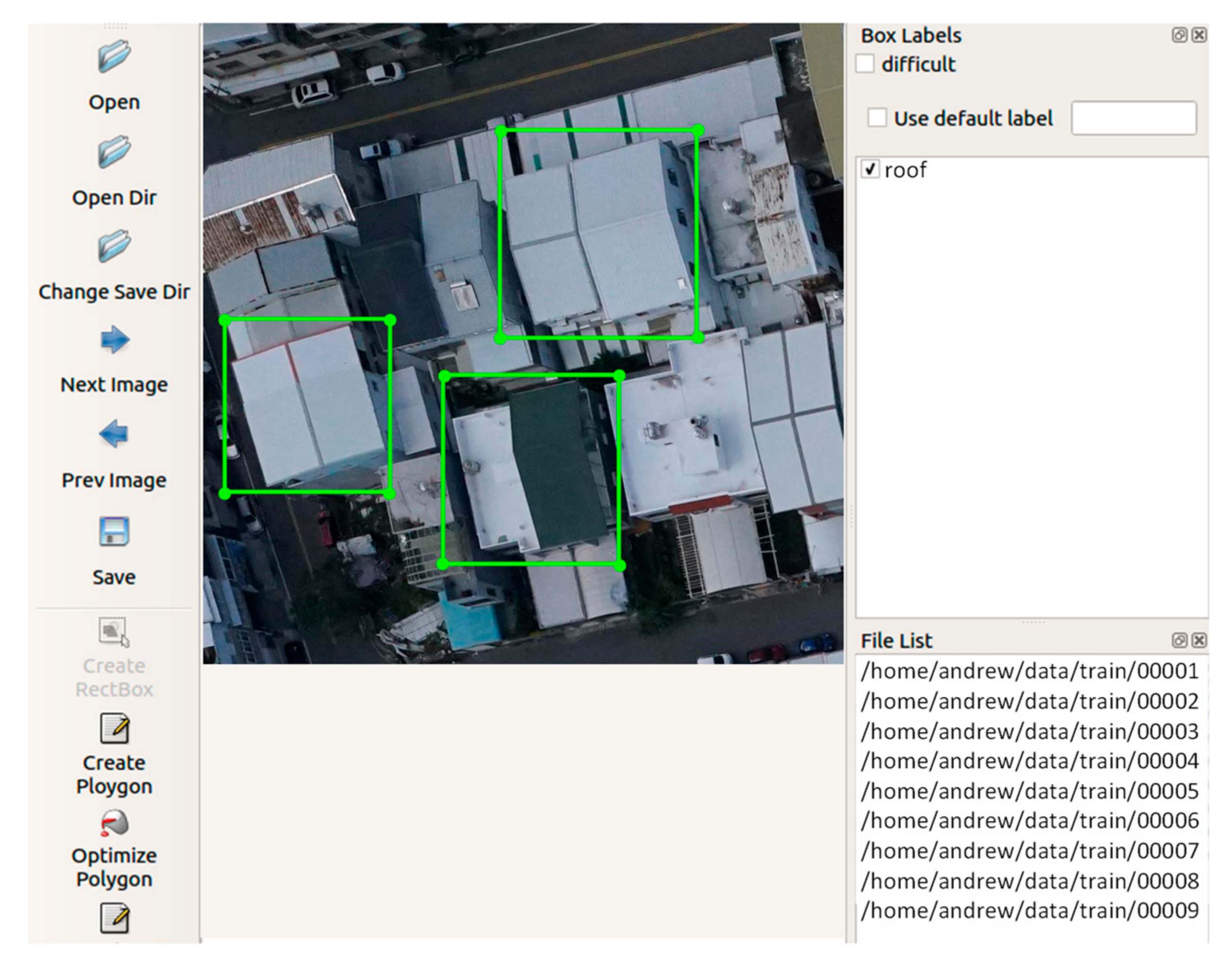Screen dimensions: 1232x967
Task: Close the File List panel
Action: [1199, 640]
